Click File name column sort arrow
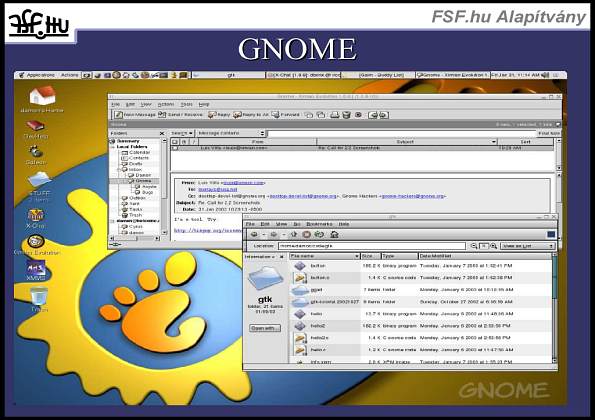Image resolution: width=595 pixels, height=420 pixels. 356,256
